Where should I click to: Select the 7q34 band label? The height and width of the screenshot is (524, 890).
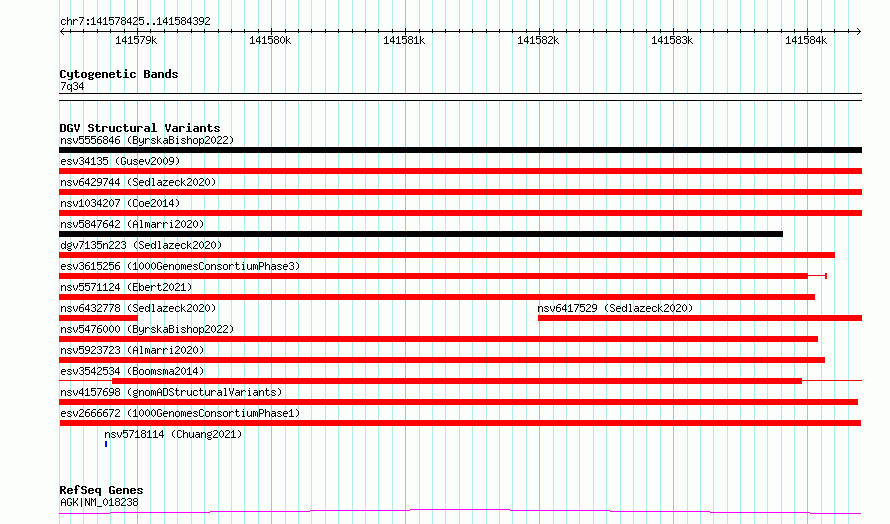(x=72, y=86)
